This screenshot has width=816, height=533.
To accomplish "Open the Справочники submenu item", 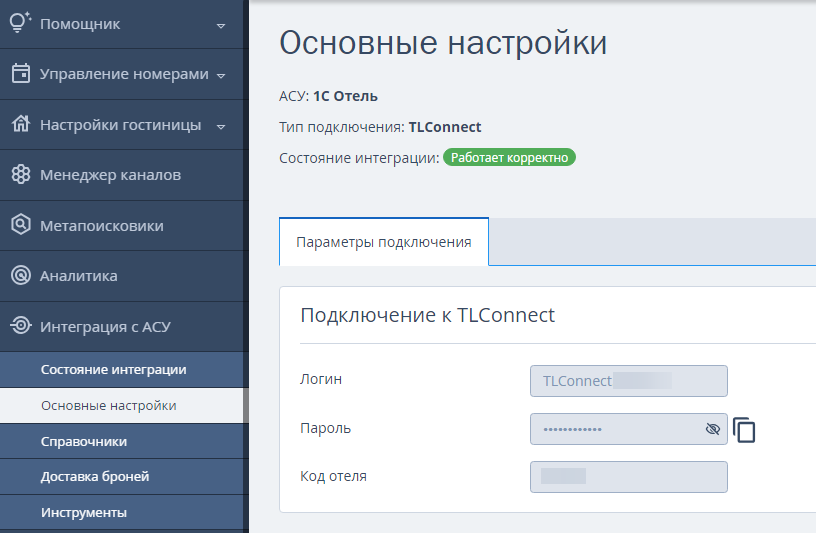I will (x=84, y=441).
